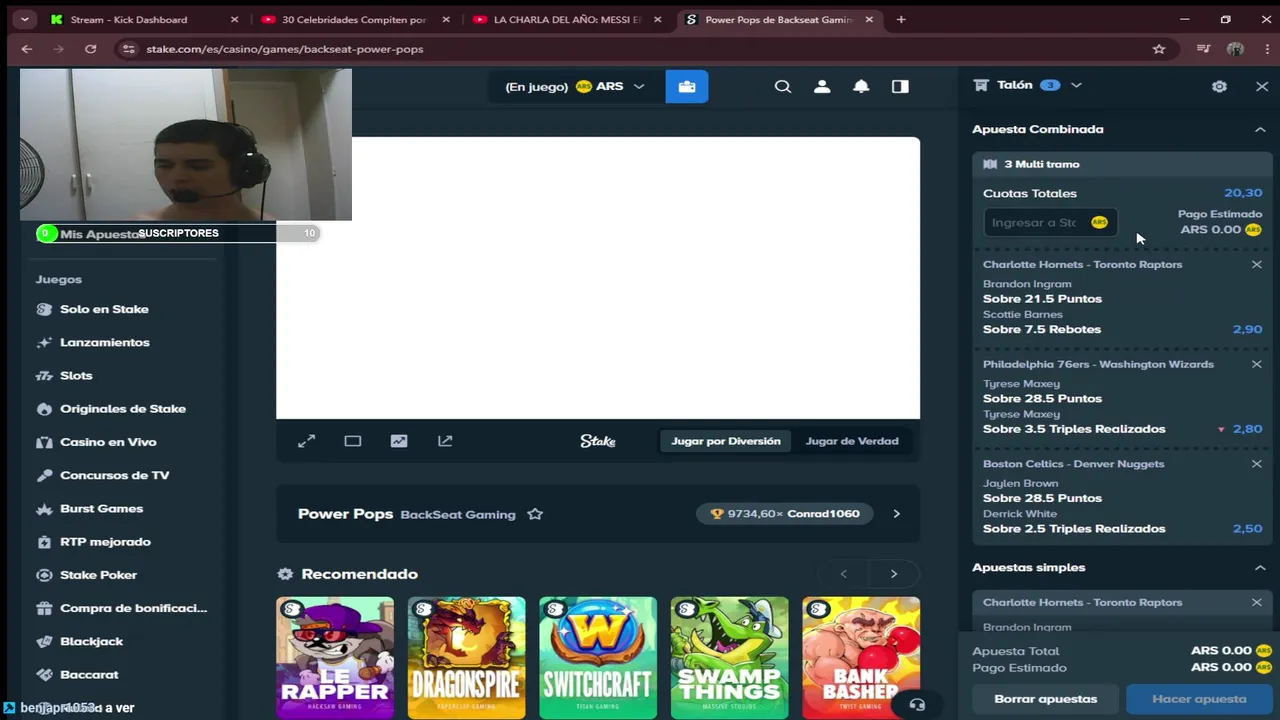Open Swamp Things game thumbnail
Screen dimensions: 1280x720
click(x=730, y=658)
